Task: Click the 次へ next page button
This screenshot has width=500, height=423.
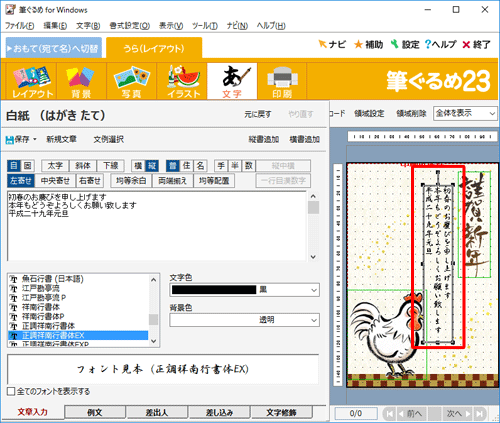Action: (x=458, y=414)
